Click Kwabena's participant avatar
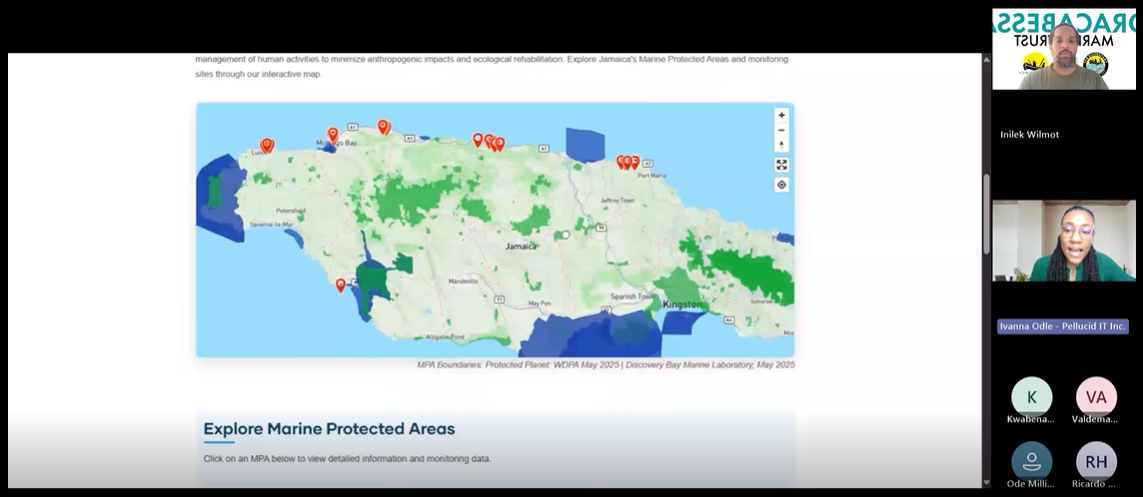Viewport: 1143px width, 497px height. (1031, 397)
